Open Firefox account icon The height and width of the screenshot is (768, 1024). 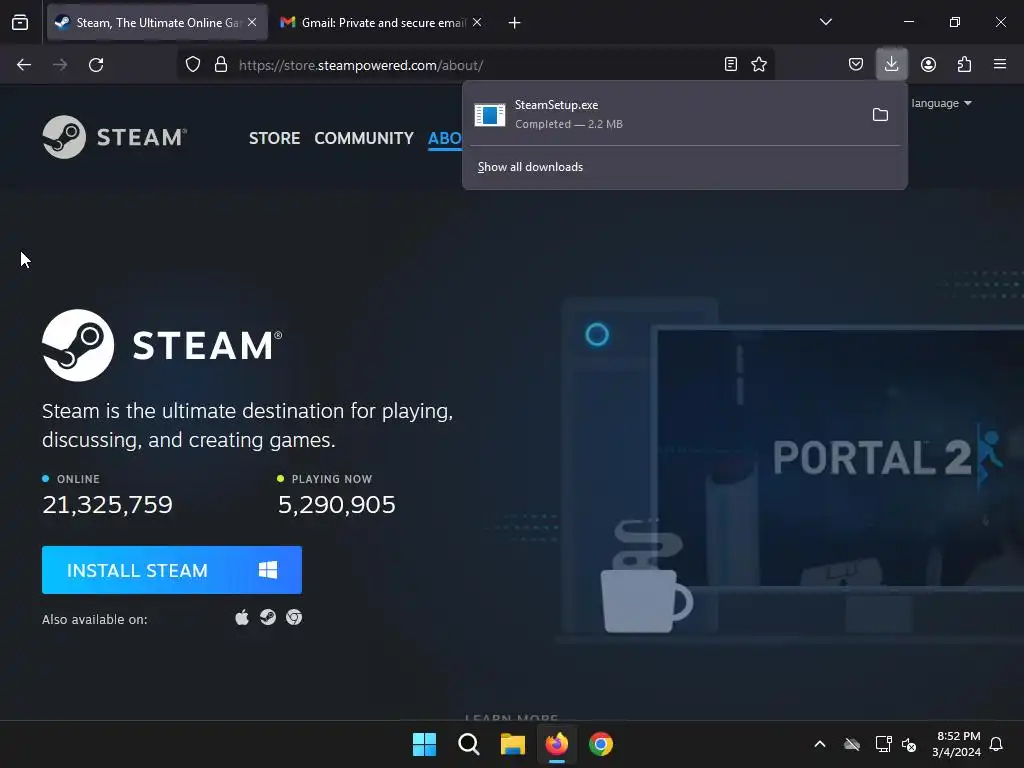[928, 64]
